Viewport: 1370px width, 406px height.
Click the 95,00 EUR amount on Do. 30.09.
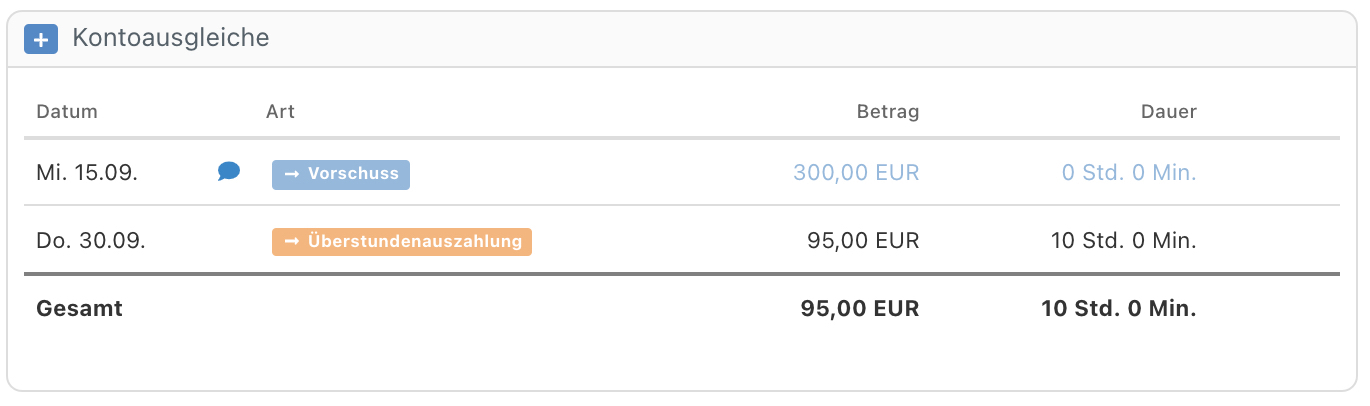[863, 241]
